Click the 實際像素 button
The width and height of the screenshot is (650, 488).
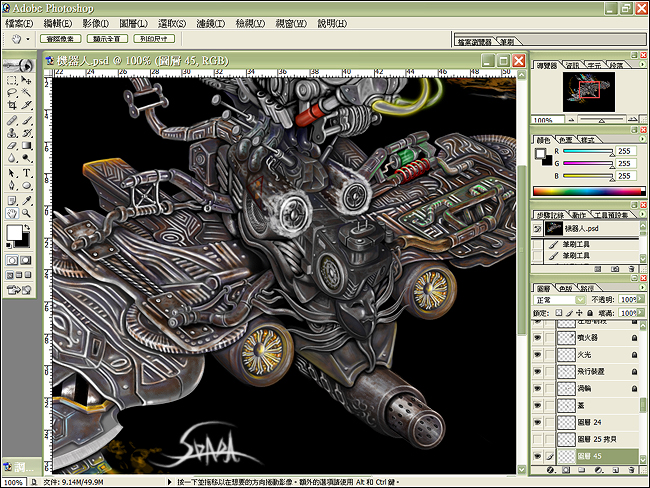click(60, 39)
